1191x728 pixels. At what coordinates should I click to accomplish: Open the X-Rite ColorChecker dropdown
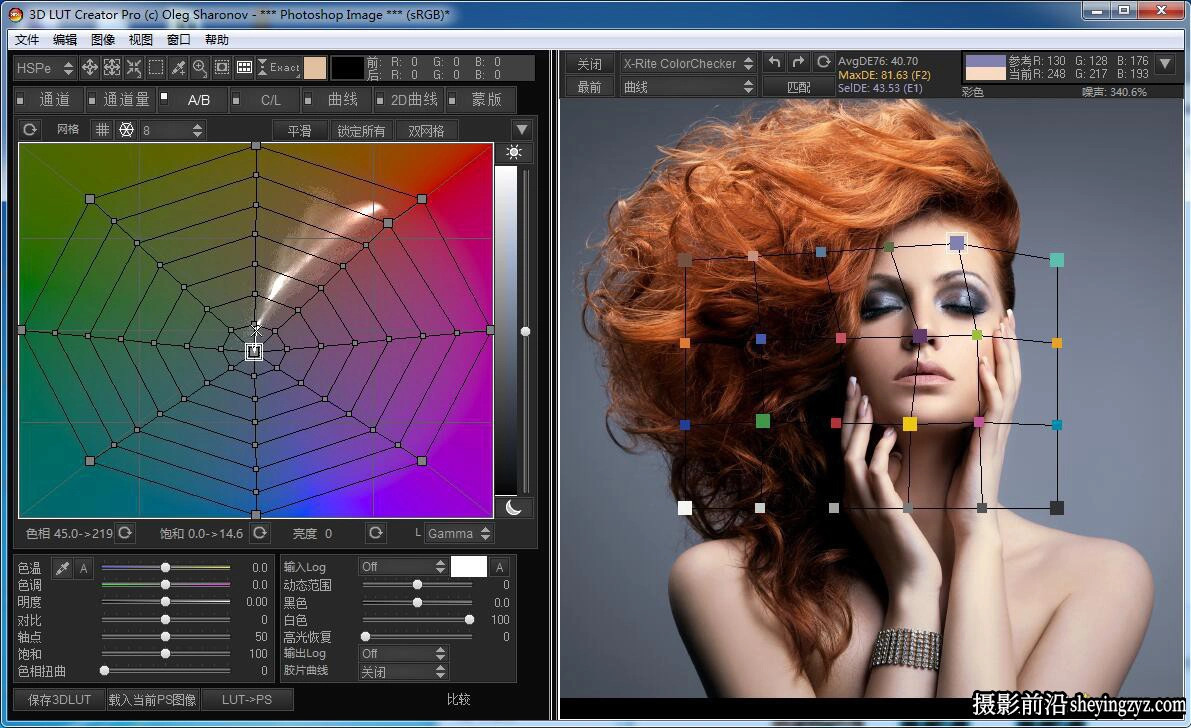[688, 63]
